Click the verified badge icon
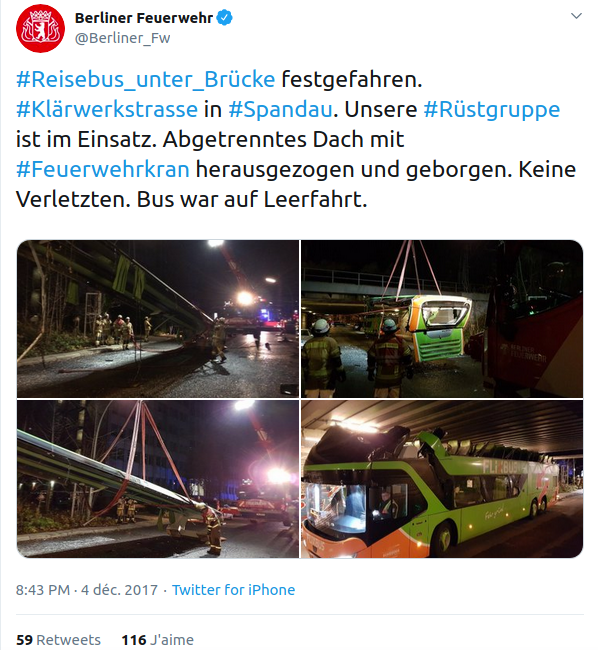The width and height of the screenshot is (598, 650). click(x=225, y=18)
